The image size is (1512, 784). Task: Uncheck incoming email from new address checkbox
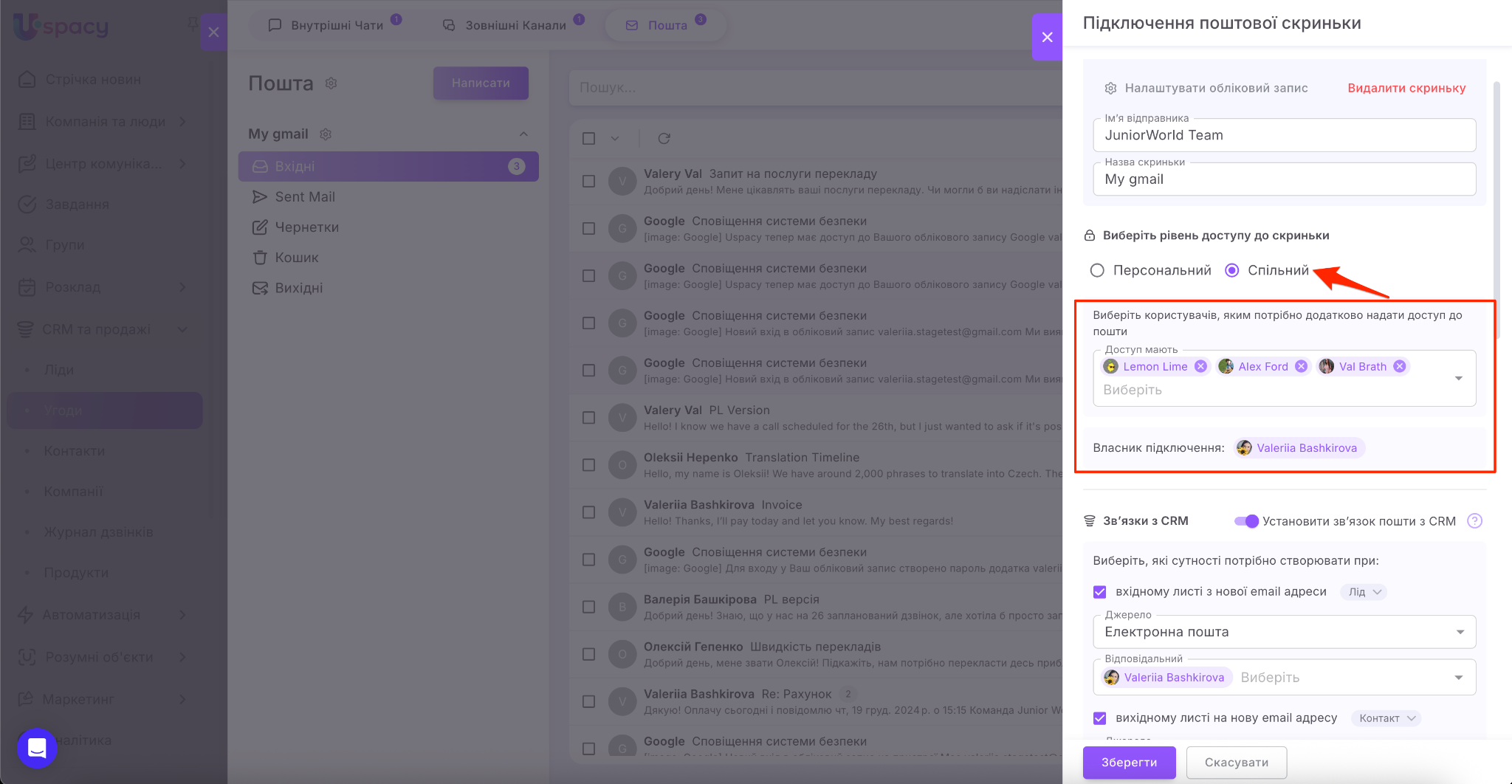pos(1100,592)
